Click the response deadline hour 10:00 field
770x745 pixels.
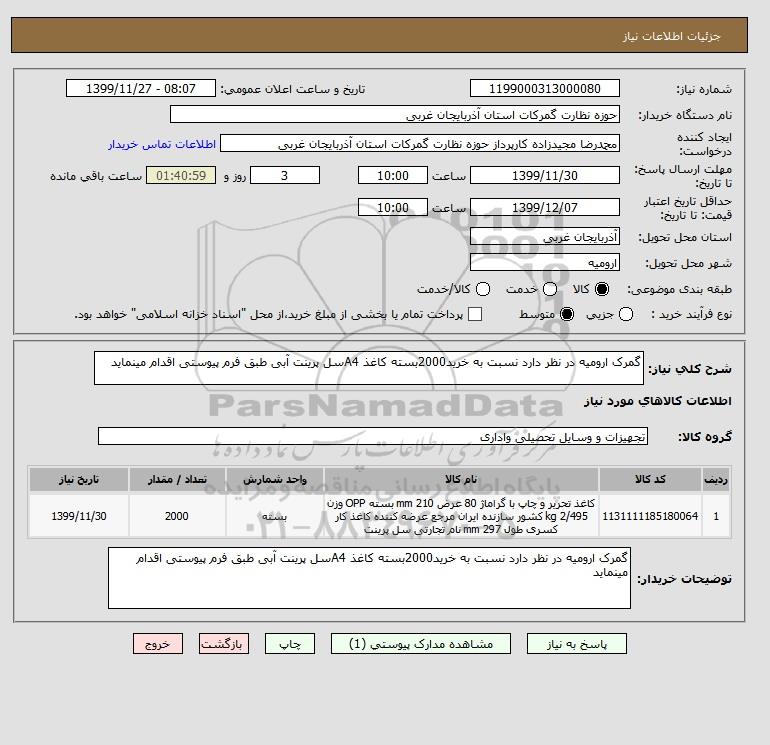tap(393, 175)
